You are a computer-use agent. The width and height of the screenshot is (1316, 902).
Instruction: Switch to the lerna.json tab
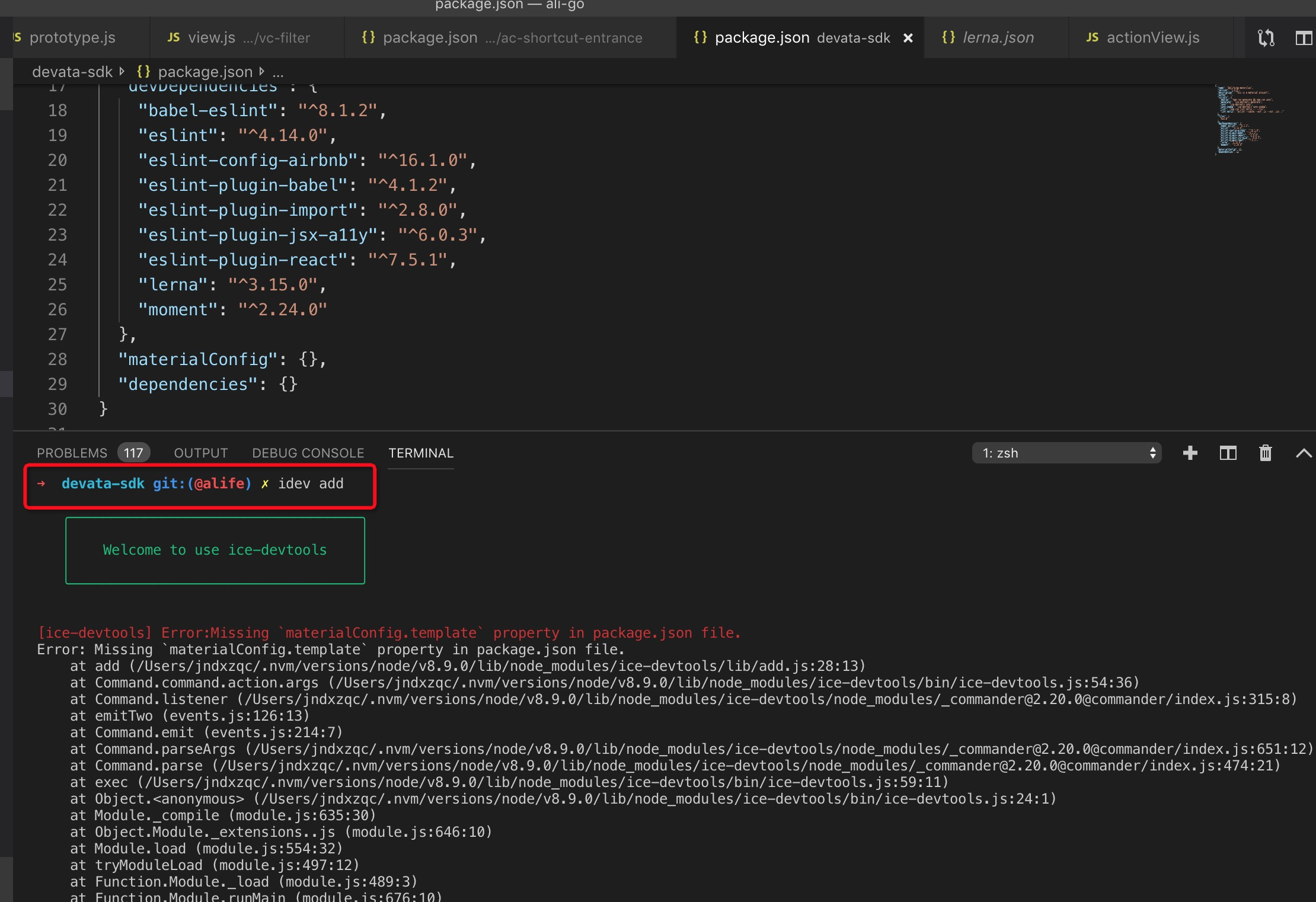[x=999, y=37]
